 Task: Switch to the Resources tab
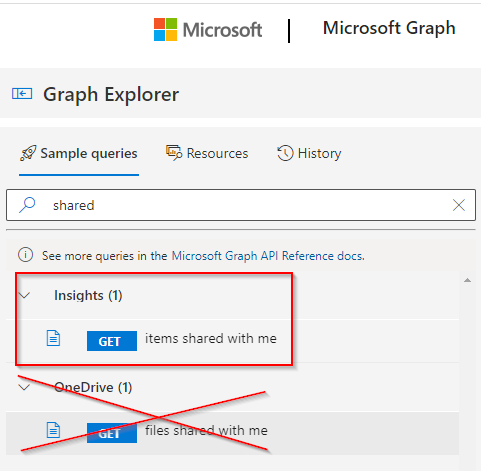point(207,153)
